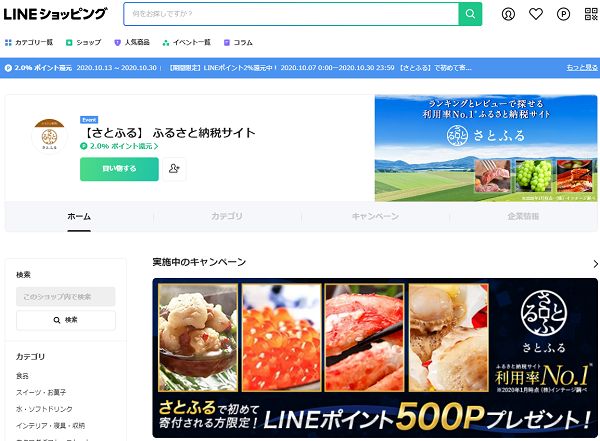This screenshot has height=441, width=600.
Task: Switch to the キャンペーン tab
Action: coord(375,217)
